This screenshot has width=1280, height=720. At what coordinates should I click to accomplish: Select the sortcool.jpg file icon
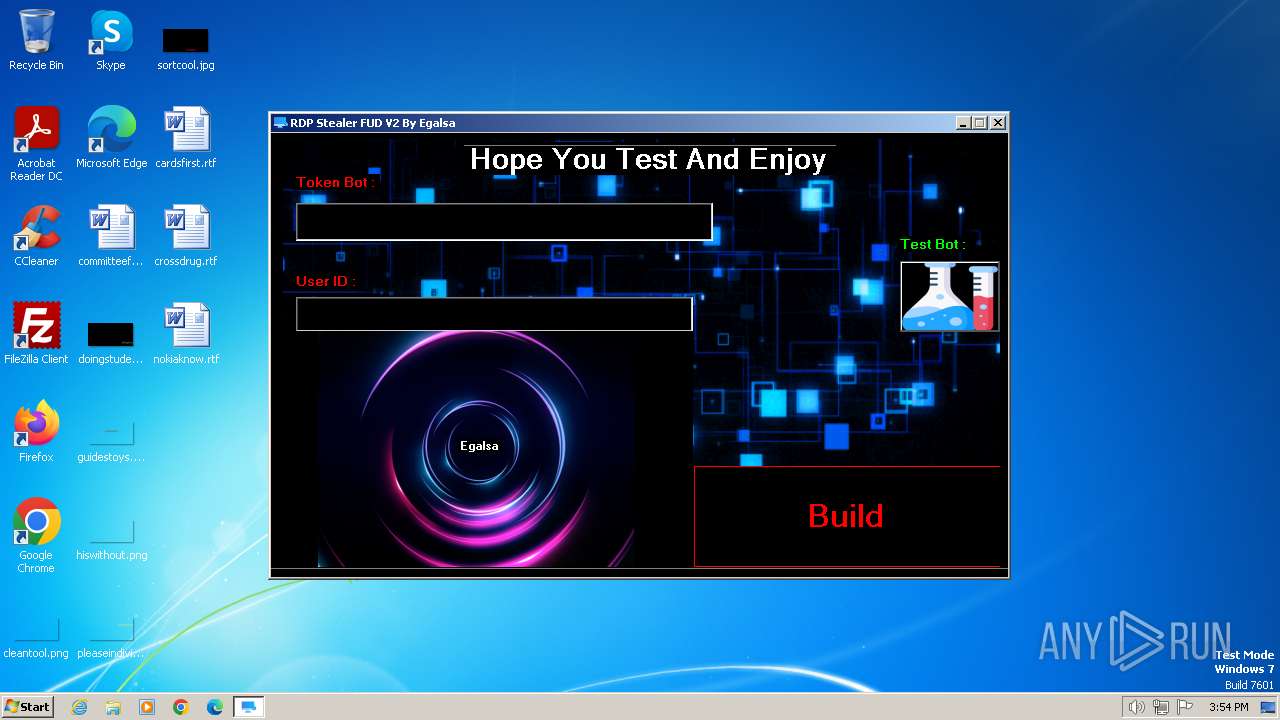[186, 47]
